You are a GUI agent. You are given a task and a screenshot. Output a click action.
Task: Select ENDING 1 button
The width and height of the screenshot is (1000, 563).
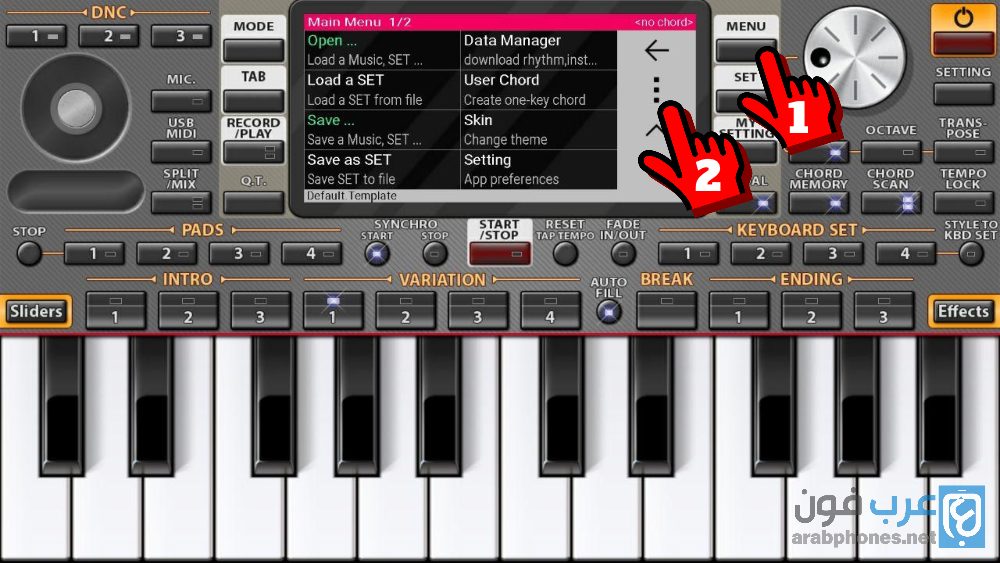pyautogui.click(x=739, y=310)
